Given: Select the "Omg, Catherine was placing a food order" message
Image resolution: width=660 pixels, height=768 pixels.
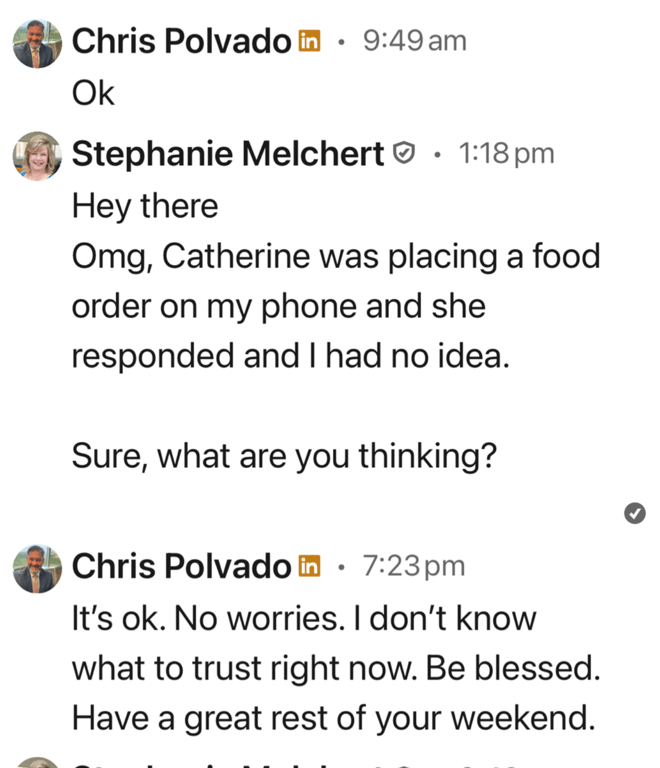Looking at the screenshot, I should tap(336, 306).
